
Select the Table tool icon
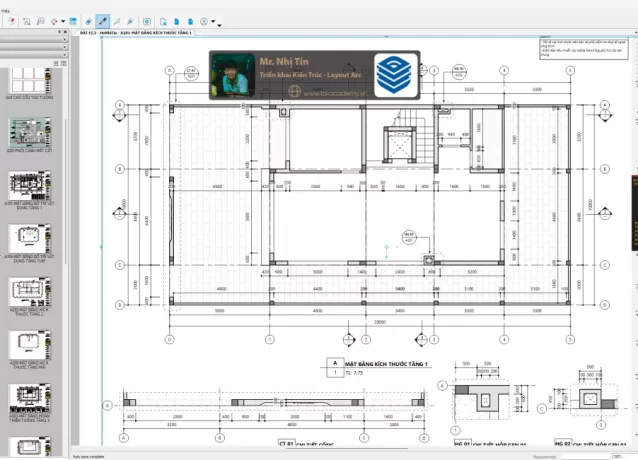(x=73, y=21)
